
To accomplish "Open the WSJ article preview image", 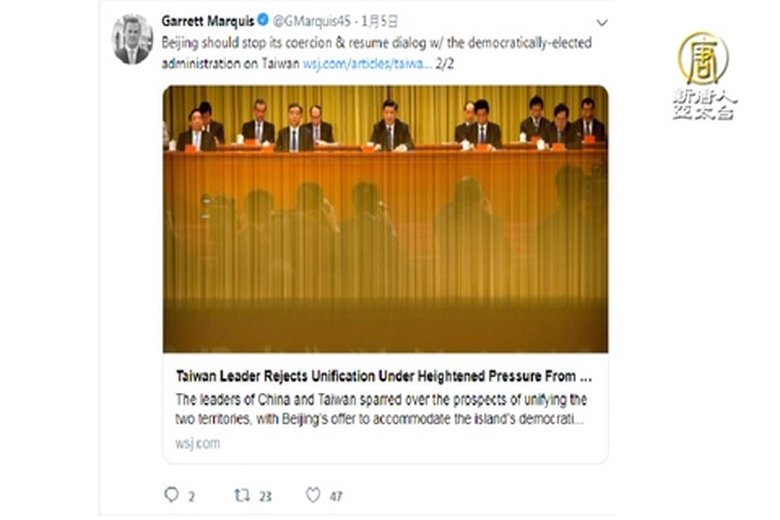I will 385,218.
